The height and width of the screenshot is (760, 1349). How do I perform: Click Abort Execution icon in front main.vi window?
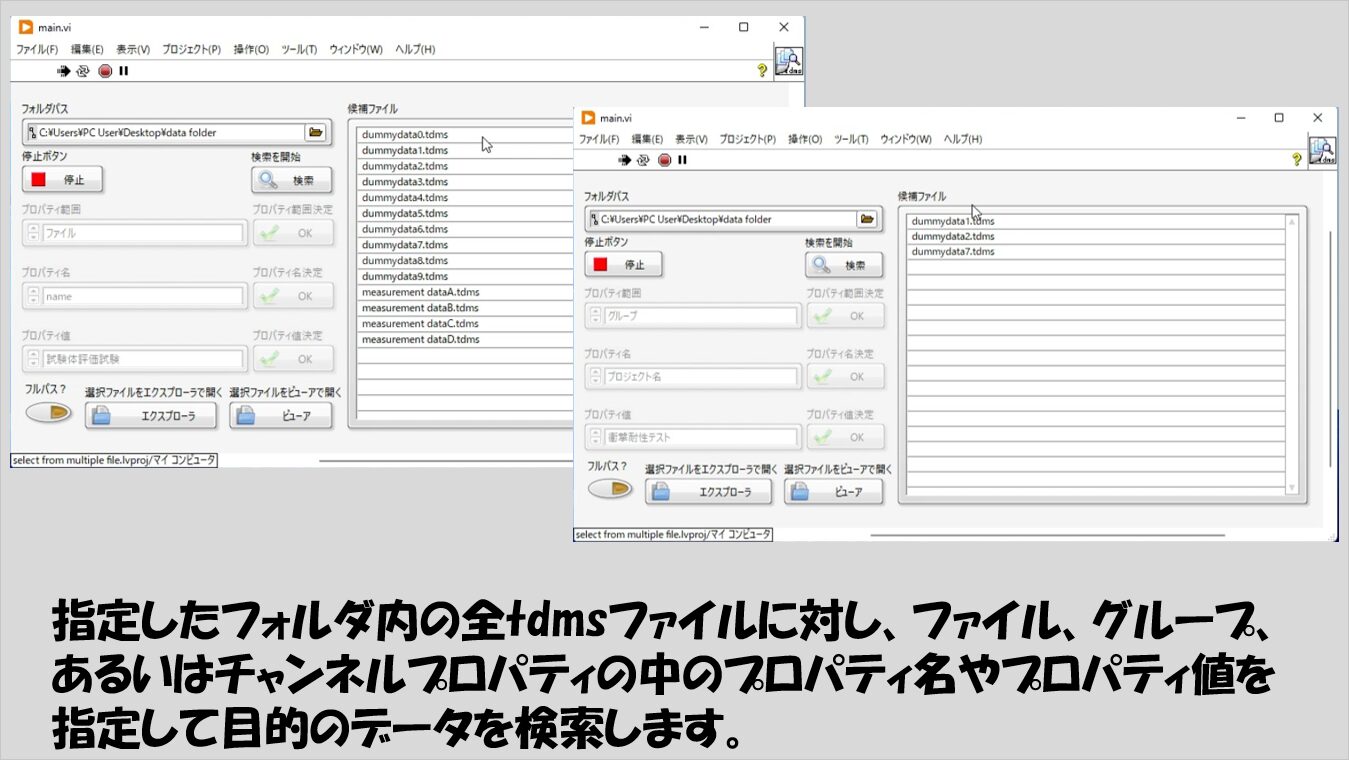click(665, 160)
